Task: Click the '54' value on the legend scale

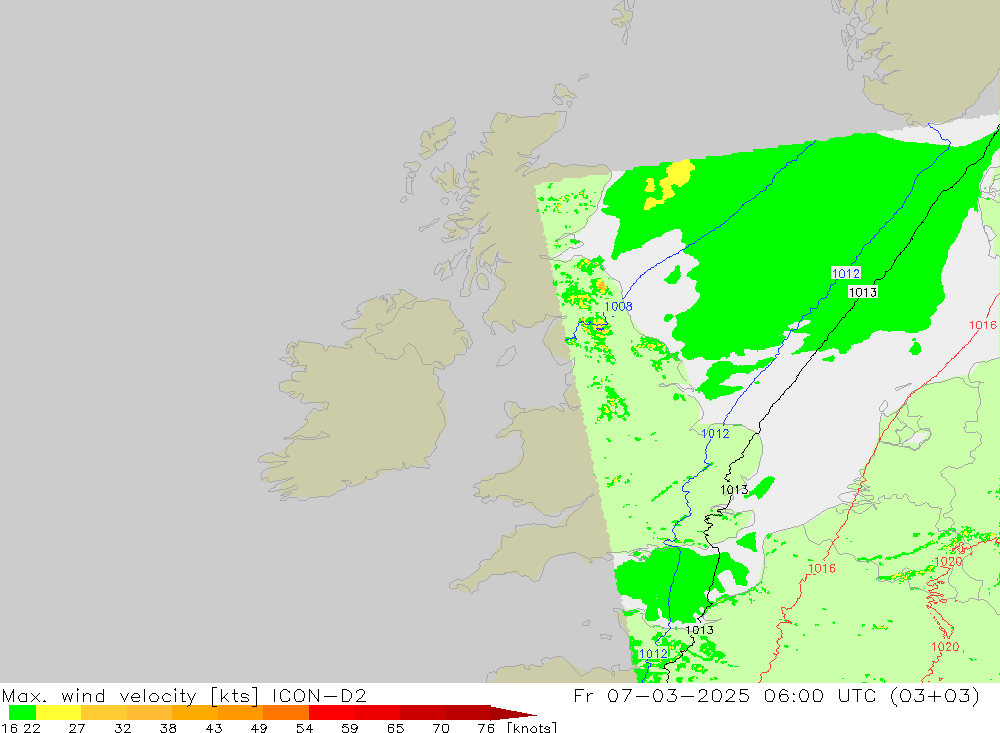Action: coord(304,727)
